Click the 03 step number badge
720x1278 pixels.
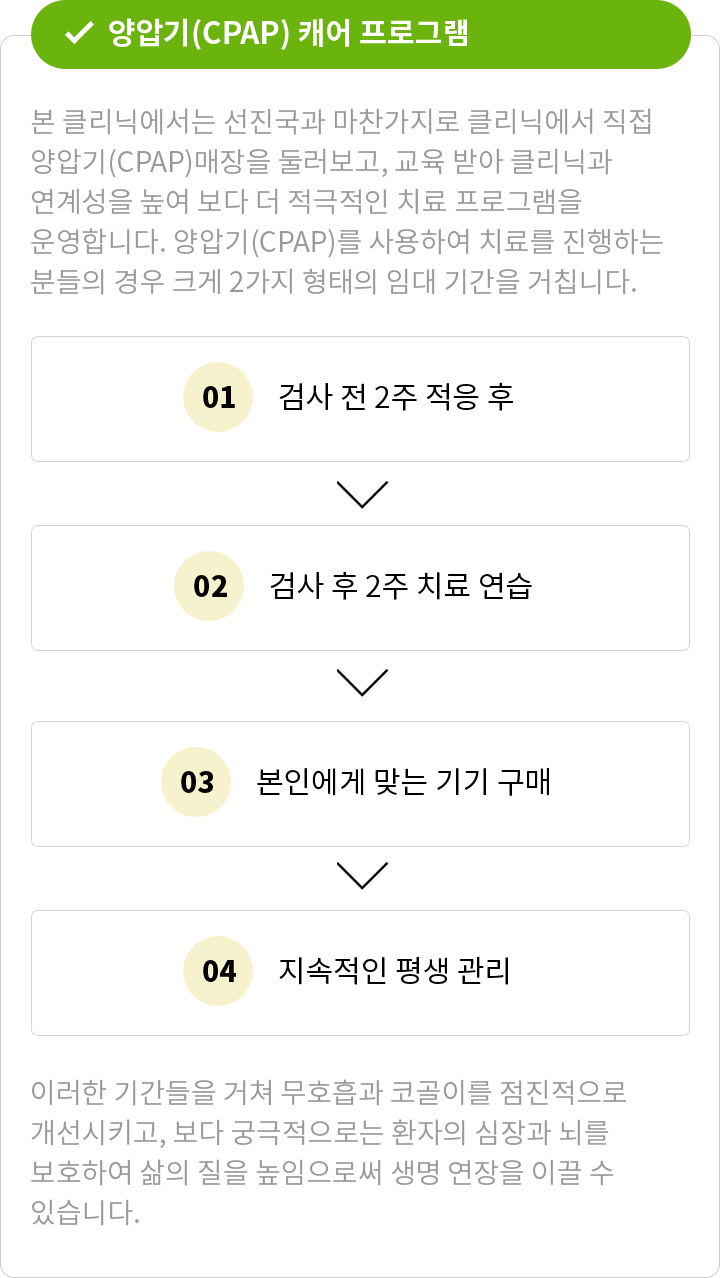tap(197, 782)
